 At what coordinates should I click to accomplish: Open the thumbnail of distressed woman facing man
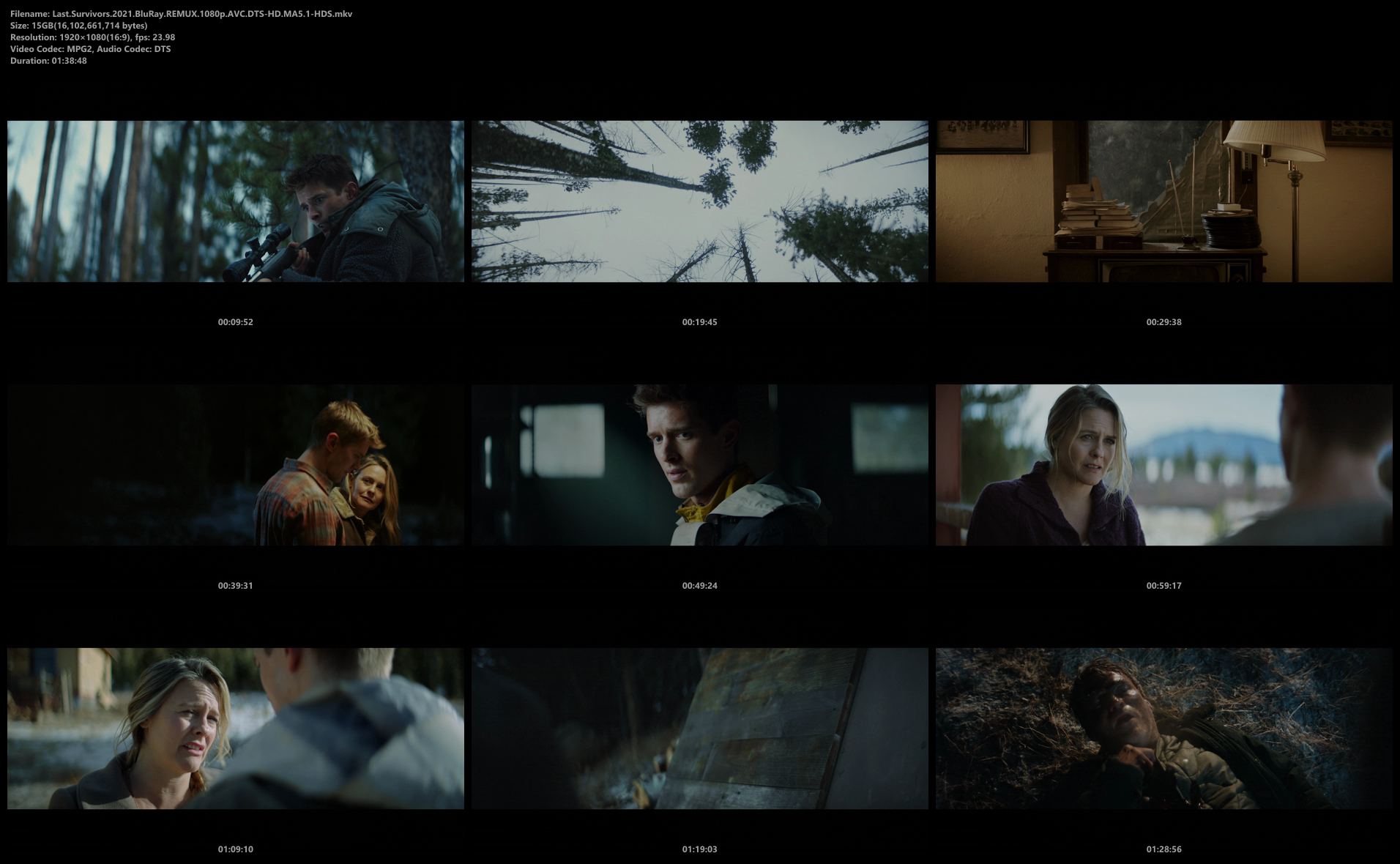click(x=235, y=729)
